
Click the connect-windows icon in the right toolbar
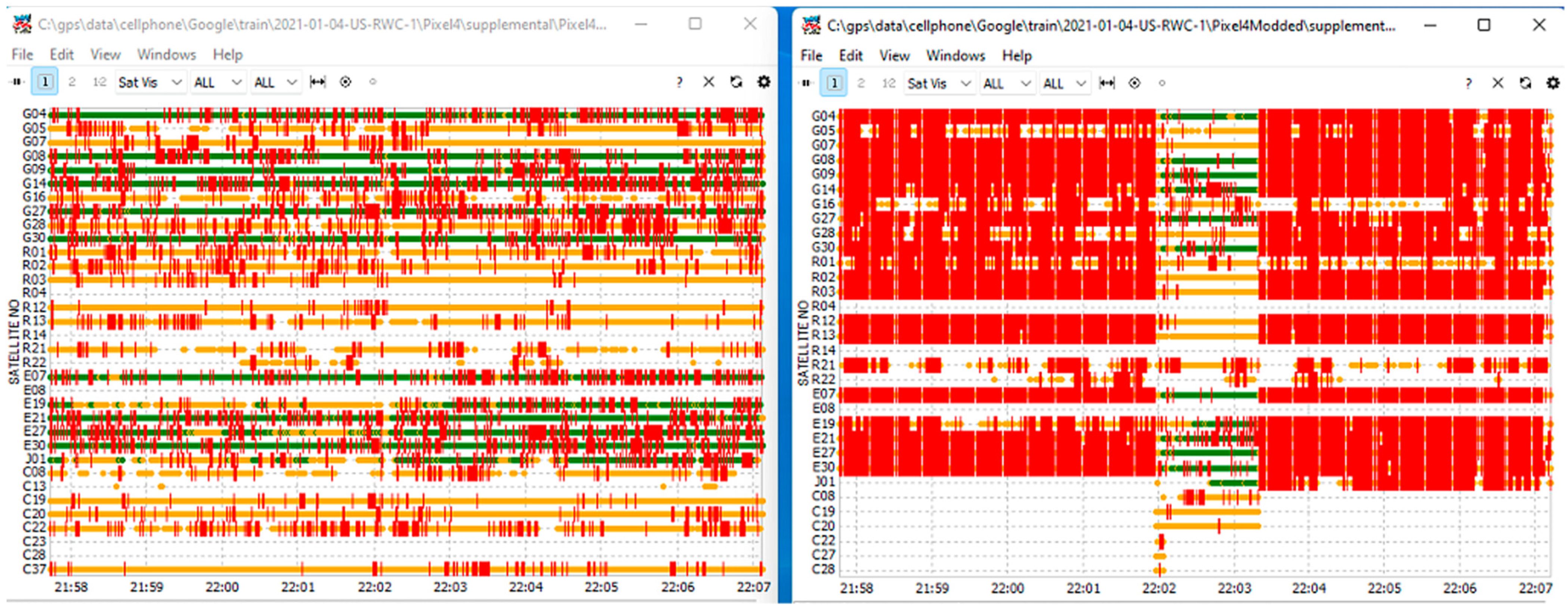[x=806, y=83]
